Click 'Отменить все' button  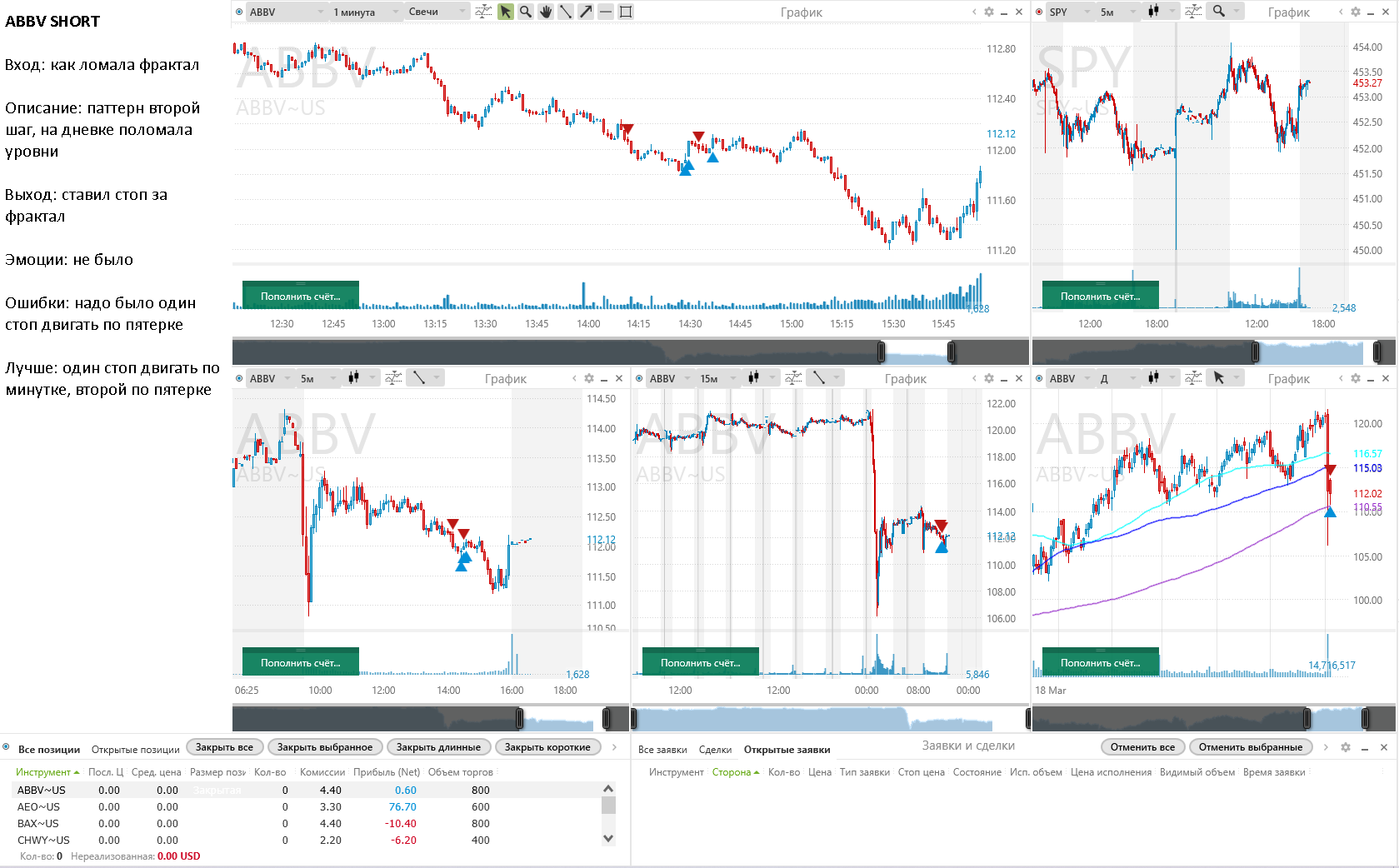(1142, 747)
